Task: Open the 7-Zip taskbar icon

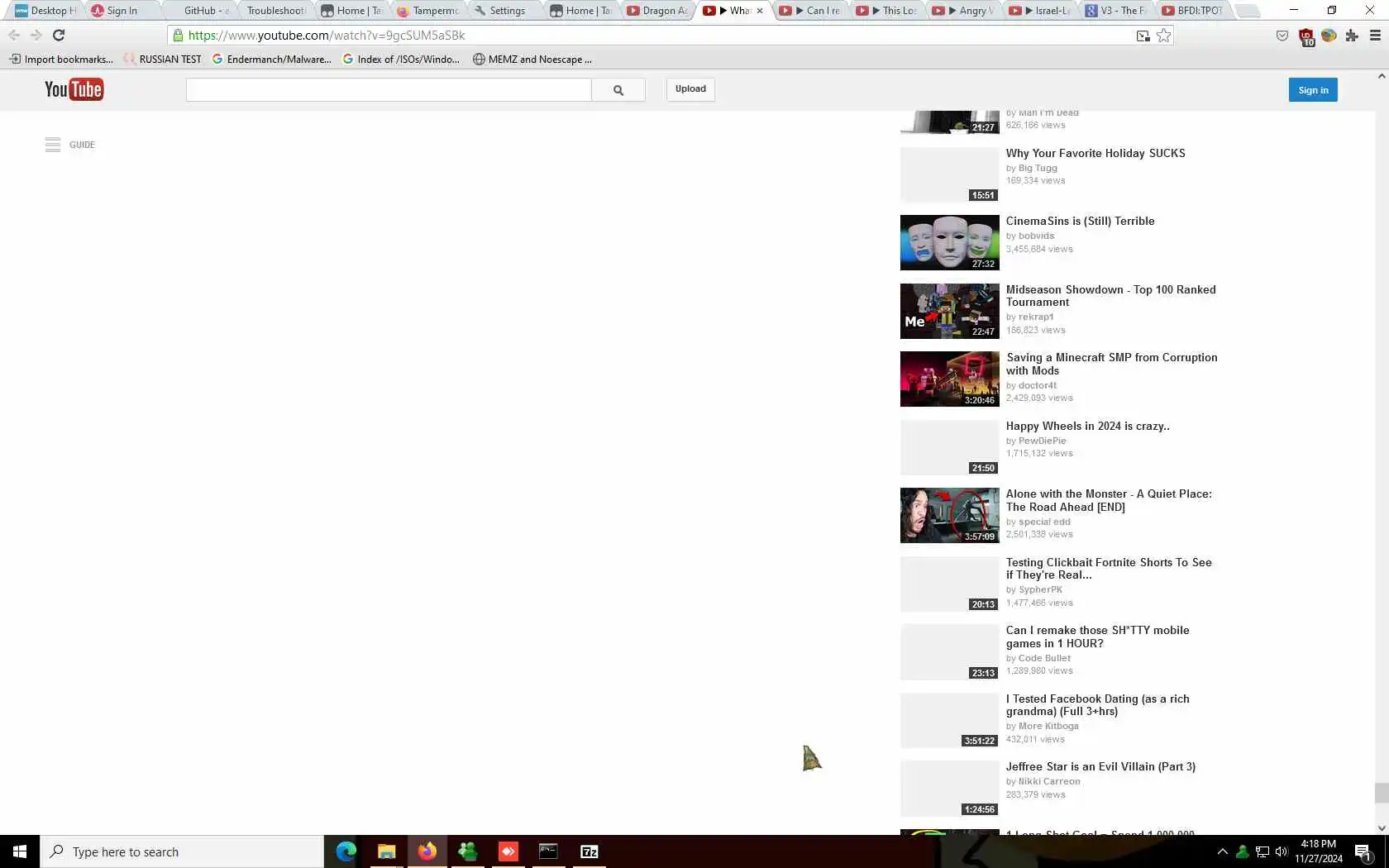Action: (x=589, y=851)
